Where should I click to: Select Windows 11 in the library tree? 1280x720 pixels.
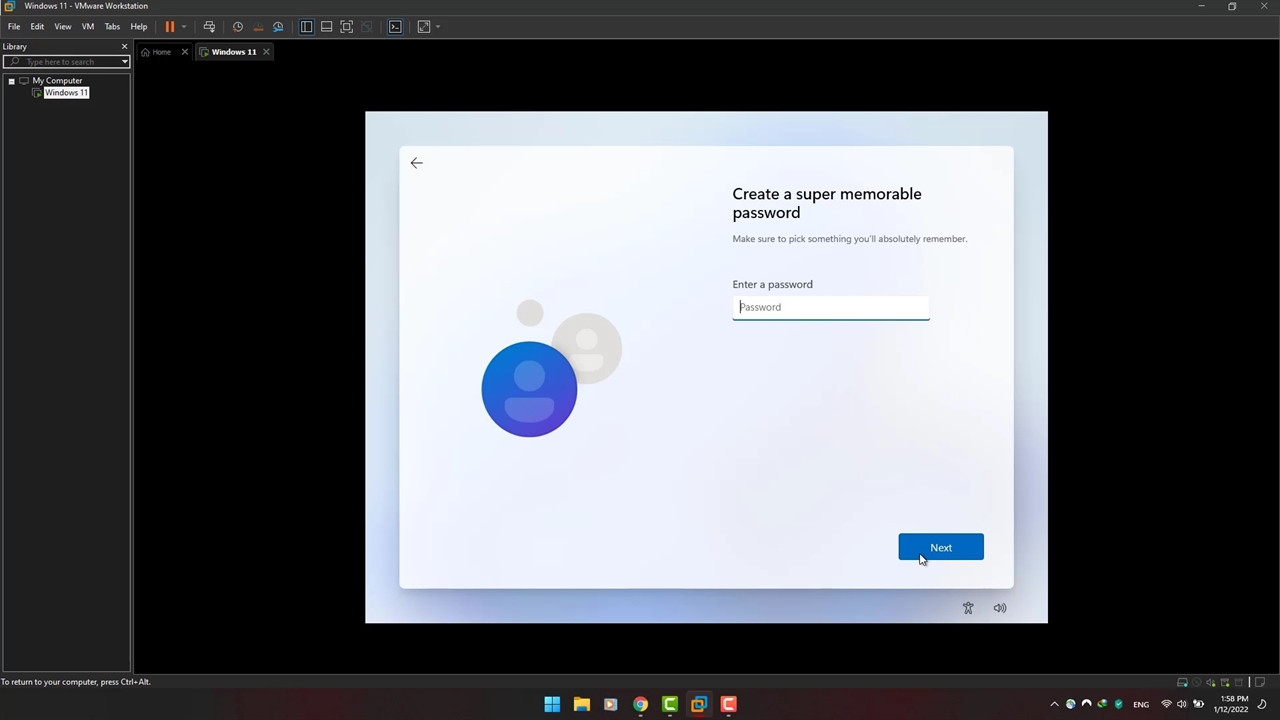[66, 93]
